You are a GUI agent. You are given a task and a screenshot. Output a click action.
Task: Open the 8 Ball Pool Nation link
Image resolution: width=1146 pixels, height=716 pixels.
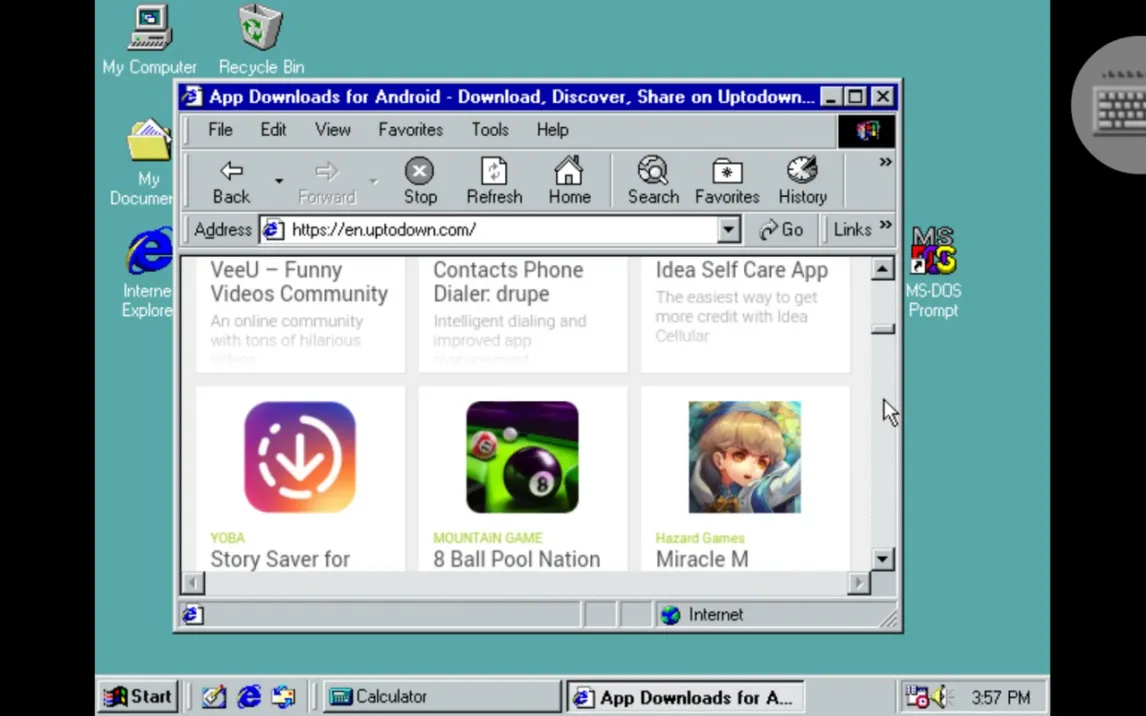[516, 559]
